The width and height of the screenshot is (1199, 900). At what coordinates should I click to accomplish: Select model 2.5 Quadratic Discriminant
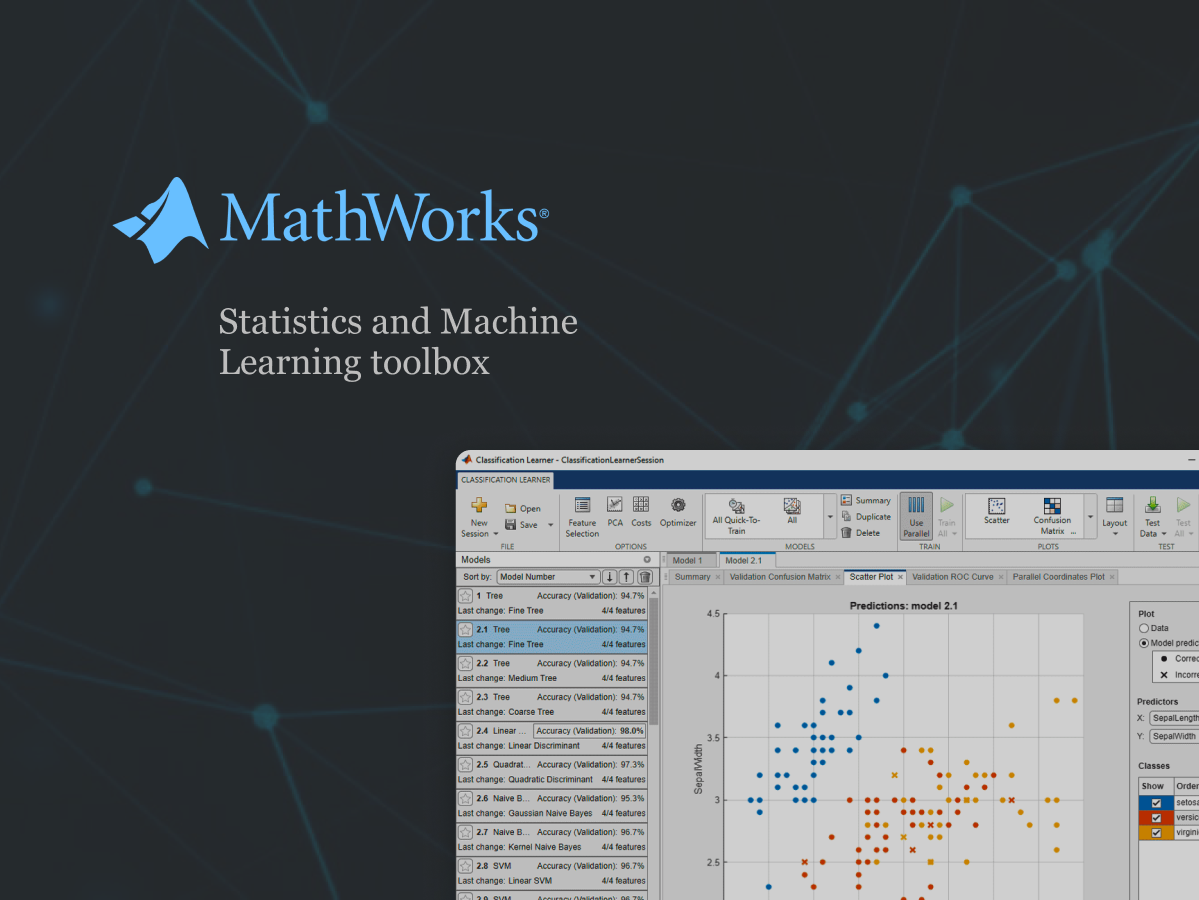[x=552, y=772]
